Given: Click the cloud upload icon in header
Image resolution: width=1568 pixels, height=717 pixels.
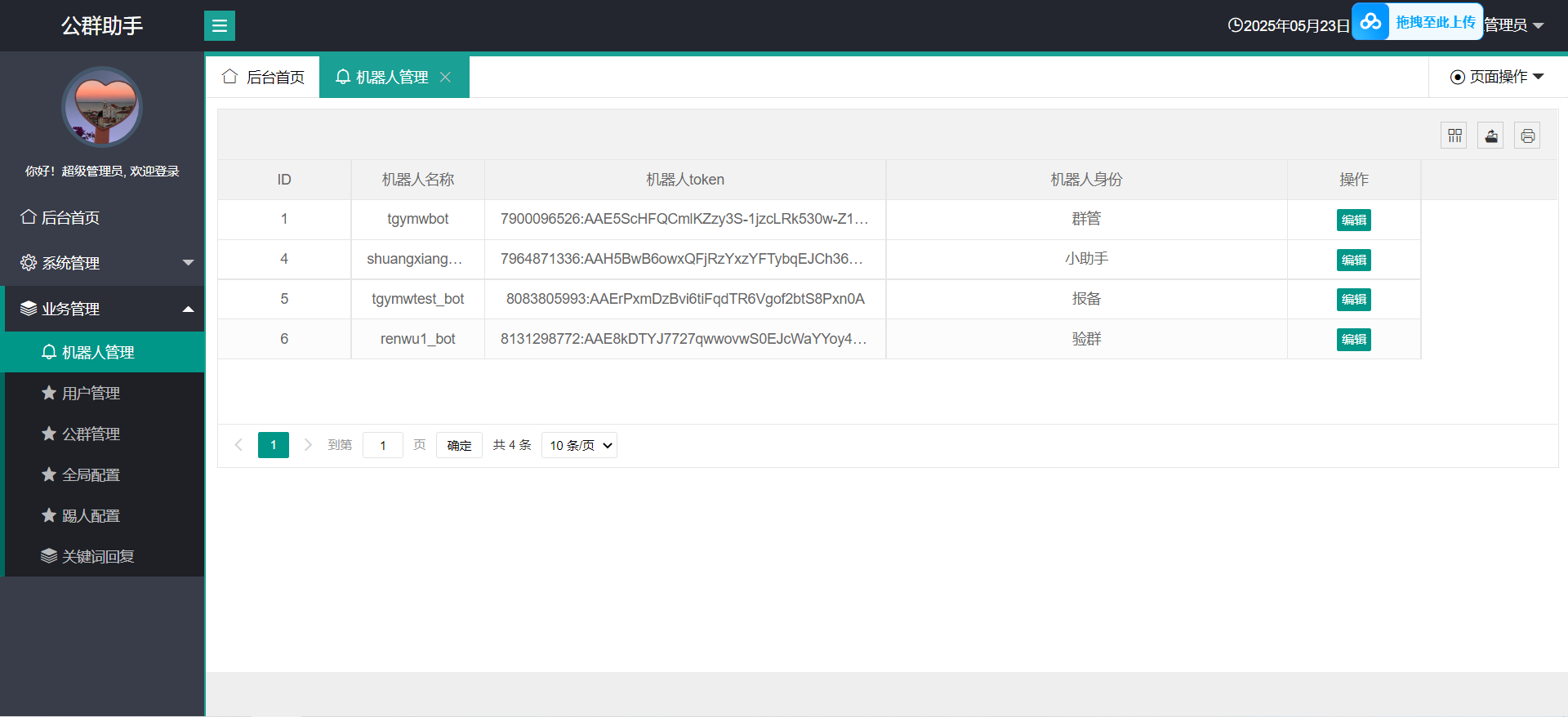Looking at the screenshot, I should point(1371,22).
